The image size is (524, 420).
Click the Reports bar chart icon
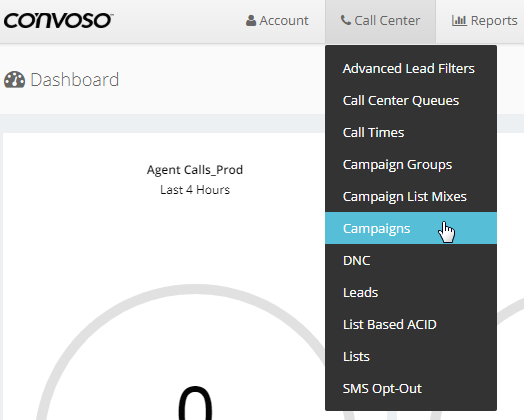(459, 21)
